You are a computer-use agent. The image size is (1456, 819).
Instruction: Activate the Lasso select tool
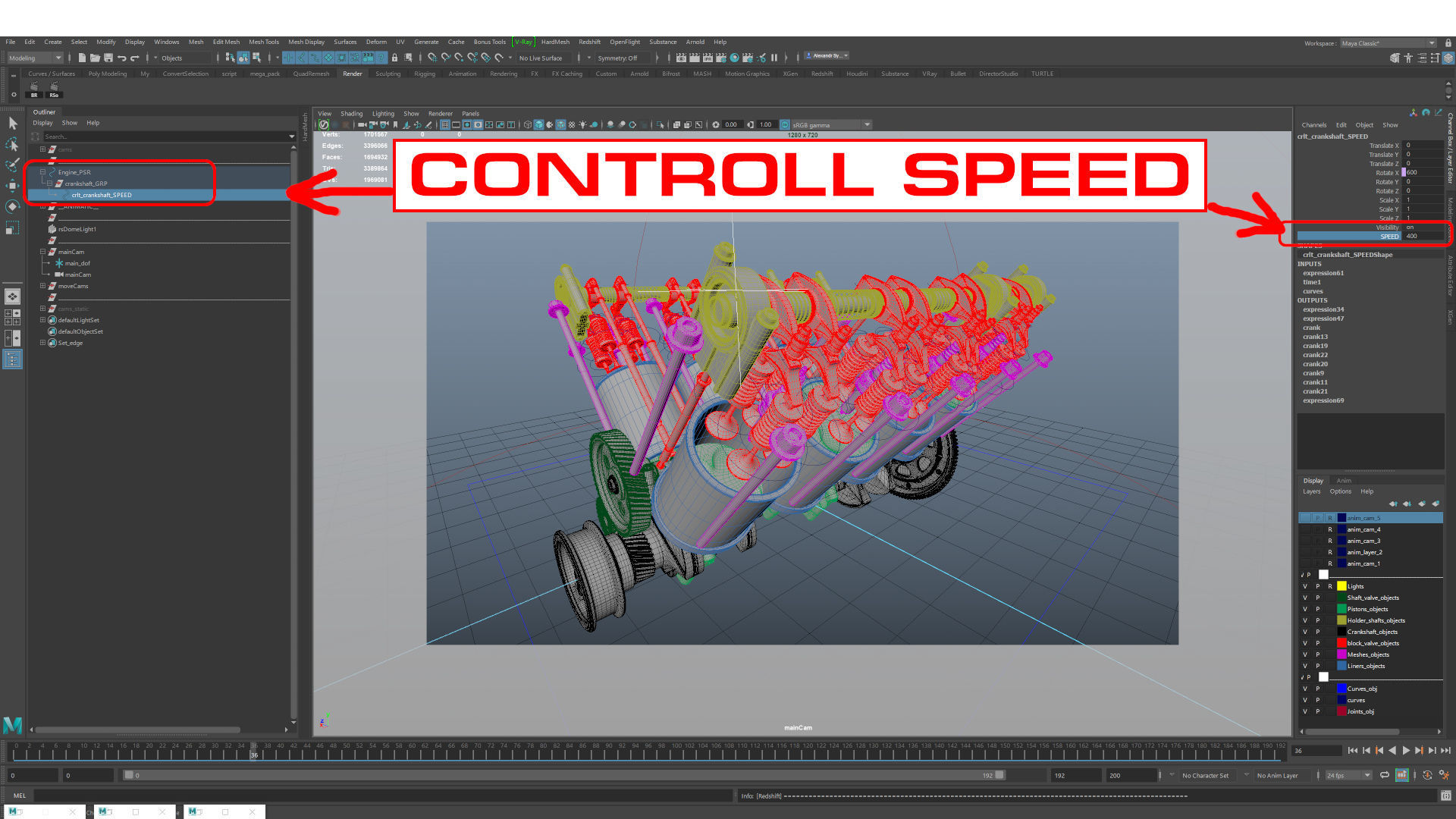pyautogui.click(x=12, y=144)
